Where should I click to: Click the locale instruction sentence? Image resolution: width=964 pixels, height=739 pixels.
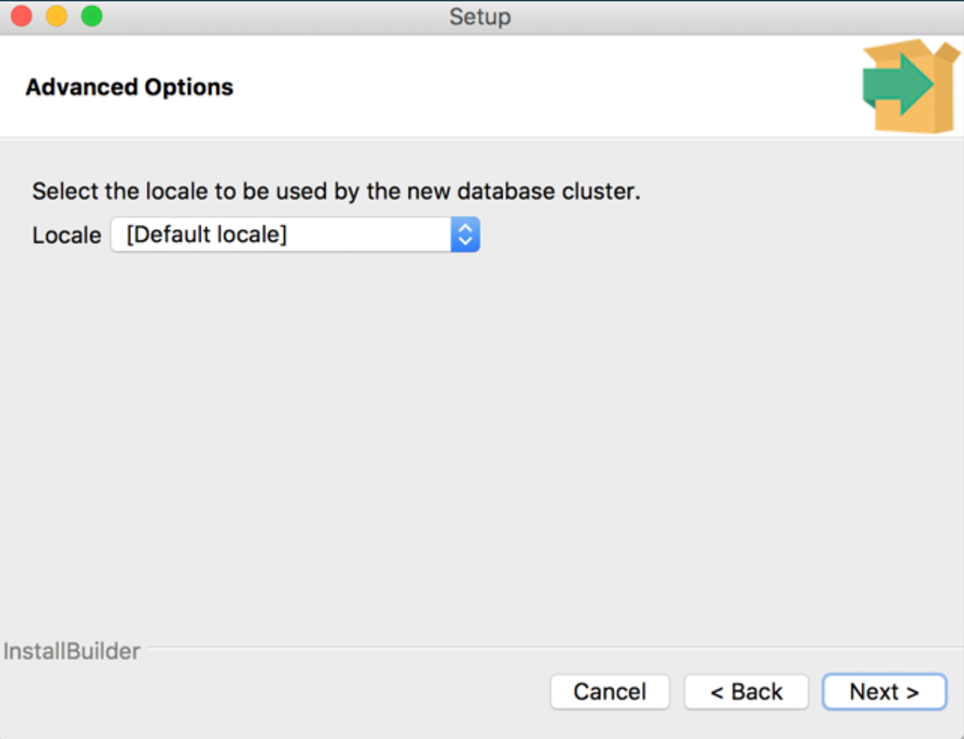336,191
